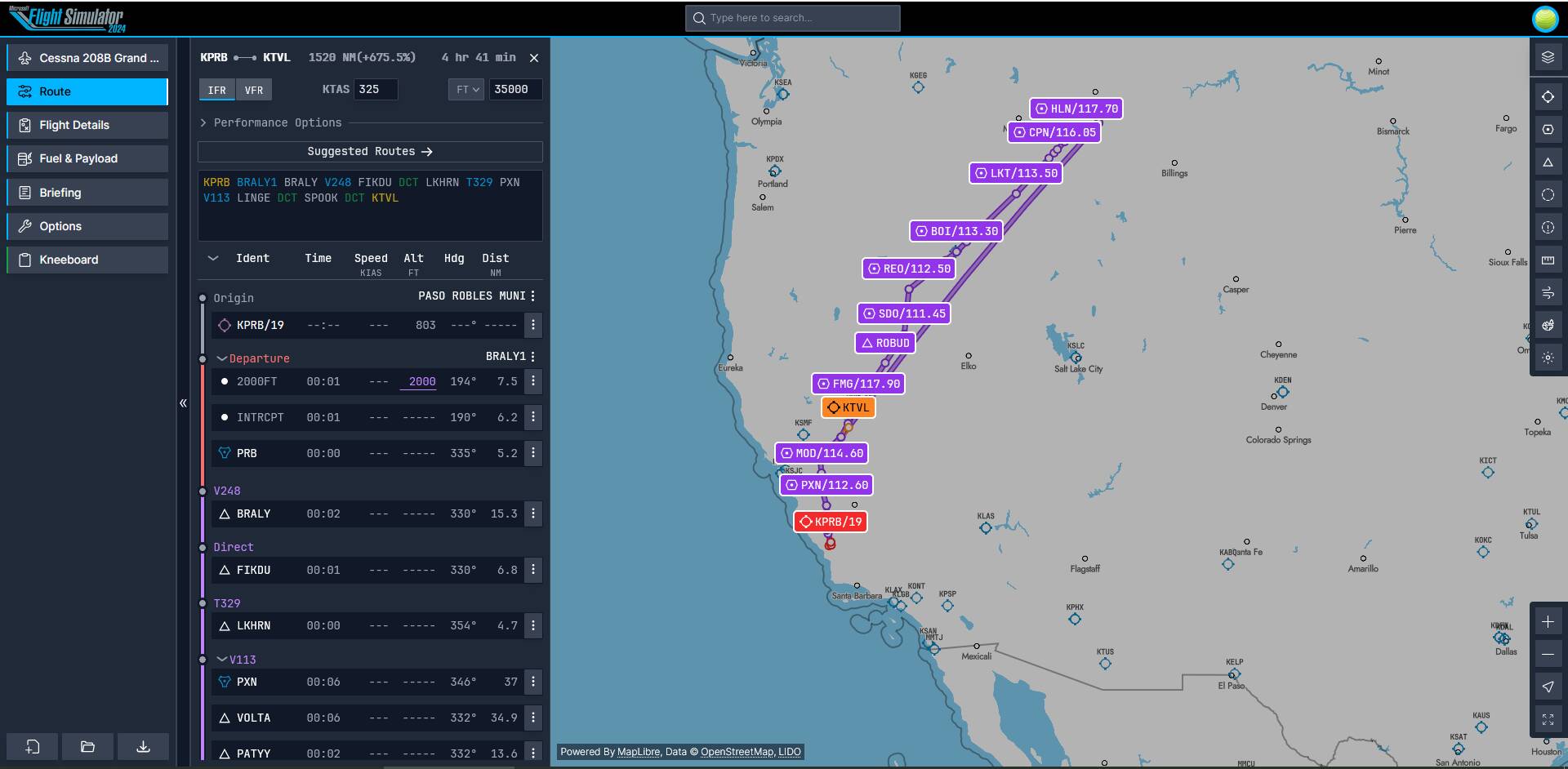
Task: Select VFR flight rules
Action: coord(254,90)
